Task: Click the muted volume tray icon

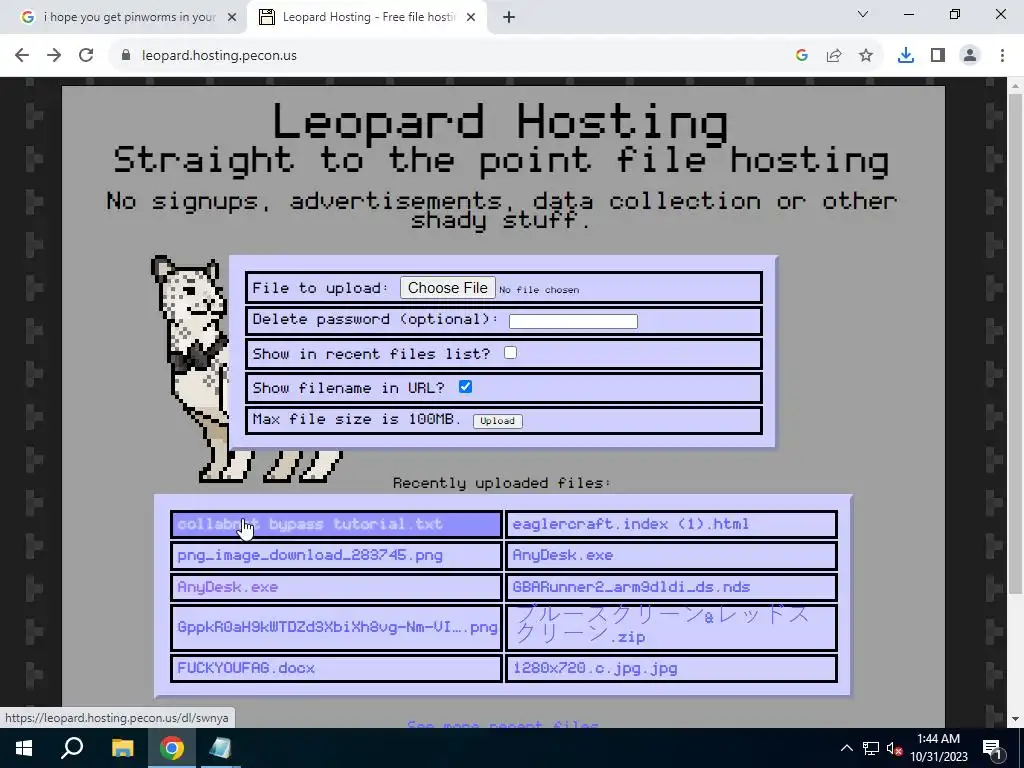Action: (895, 748)
